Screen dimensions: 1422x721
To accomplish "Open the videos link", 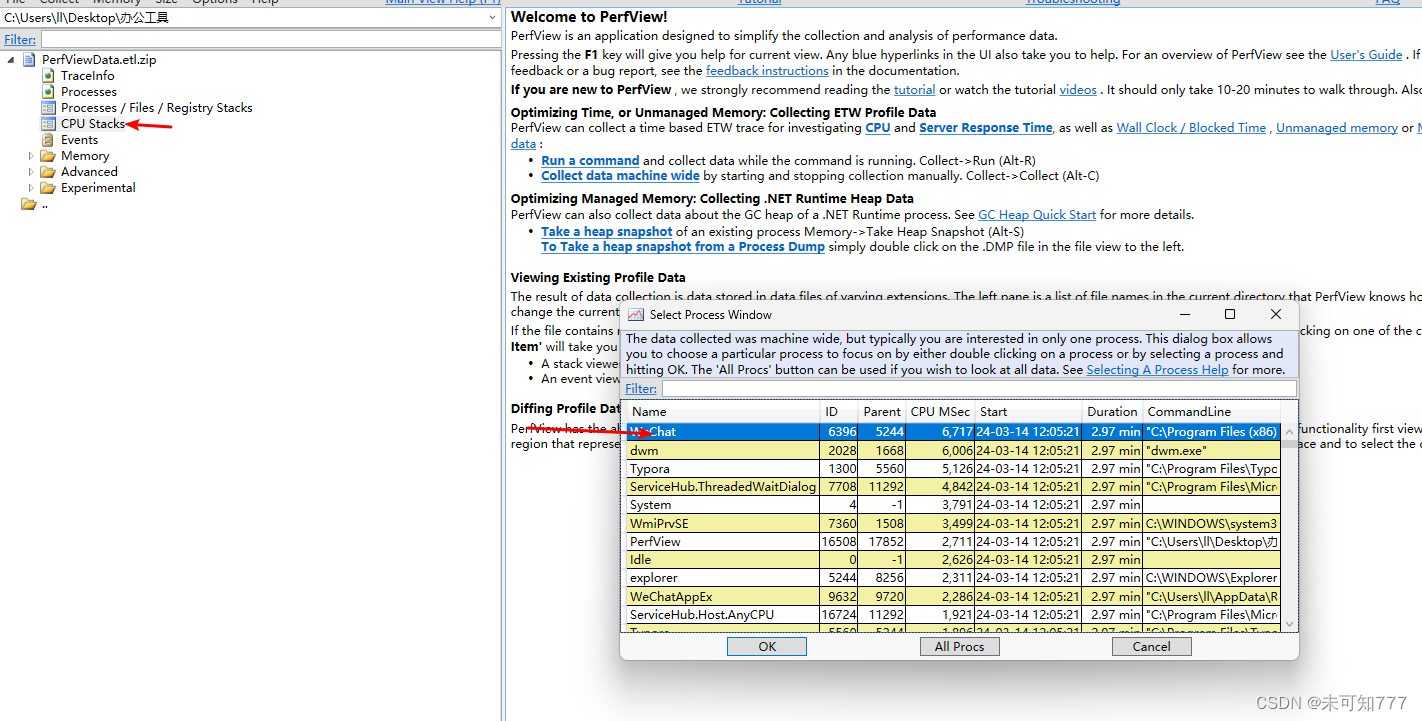I will [1078, 90].
